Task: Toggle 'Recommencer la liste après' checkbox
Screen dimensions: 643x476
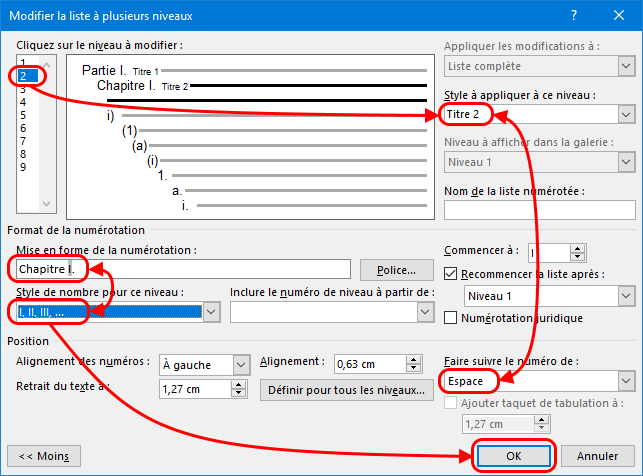Action: (450, 274)
